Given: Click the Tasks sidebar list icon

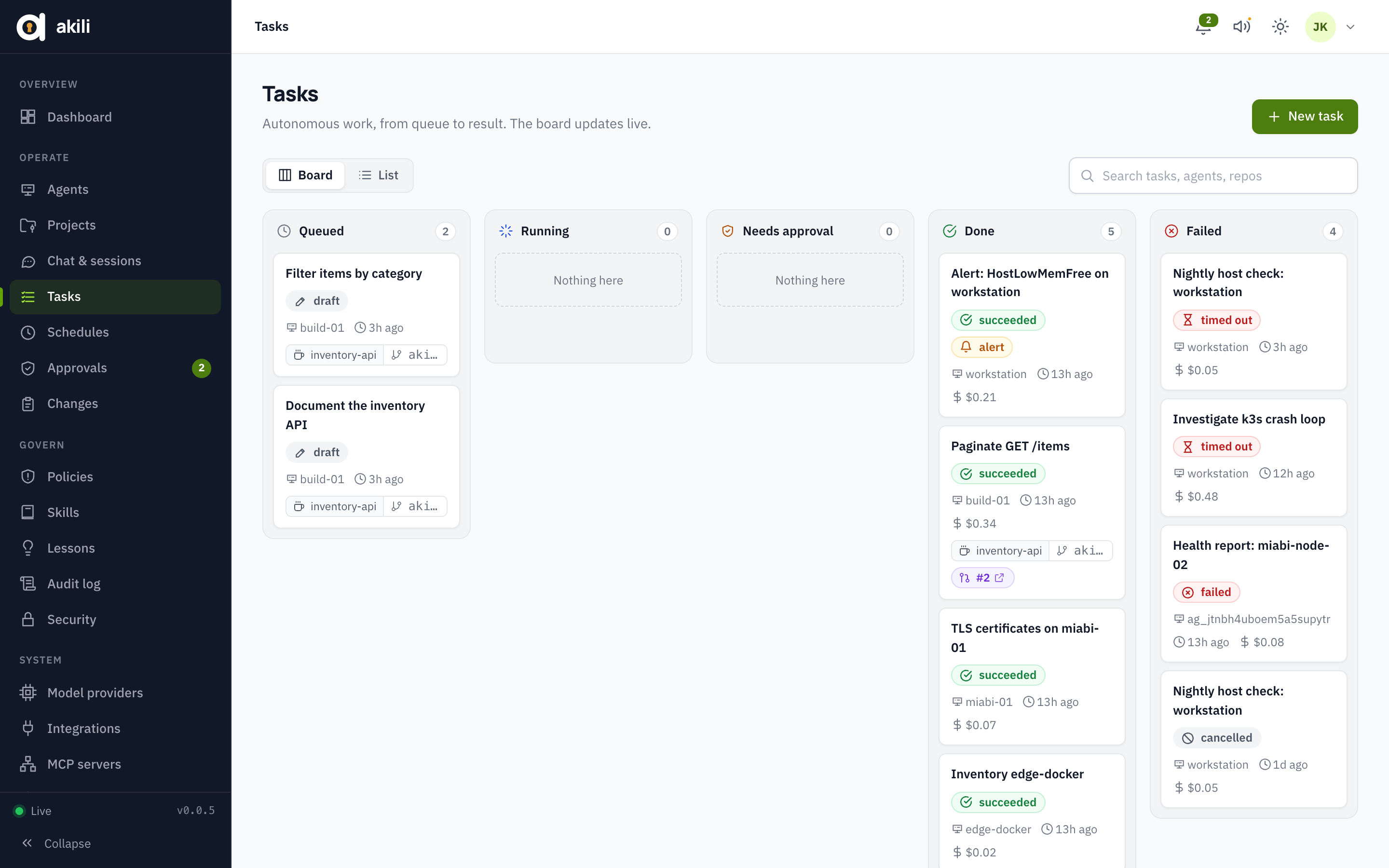Looking at the screenshot, I should pos(27,297).
